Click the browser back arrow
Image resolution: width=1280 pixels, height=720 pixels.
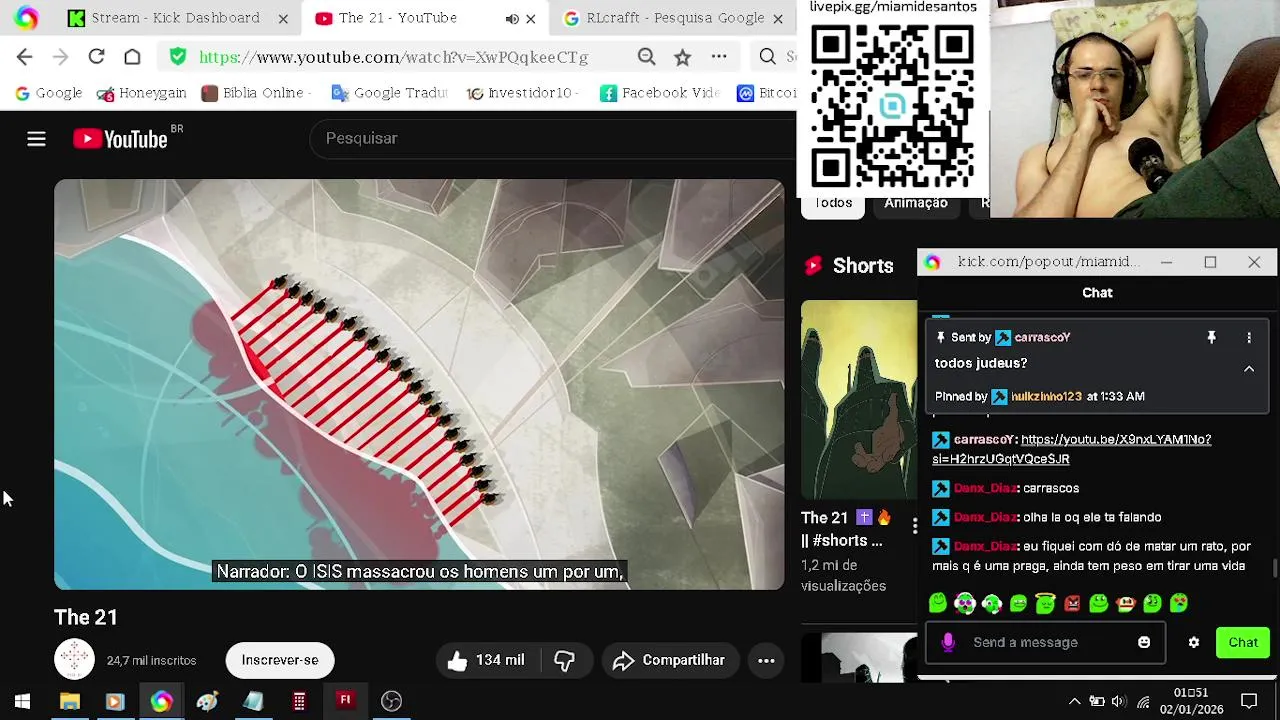(25, 57)
